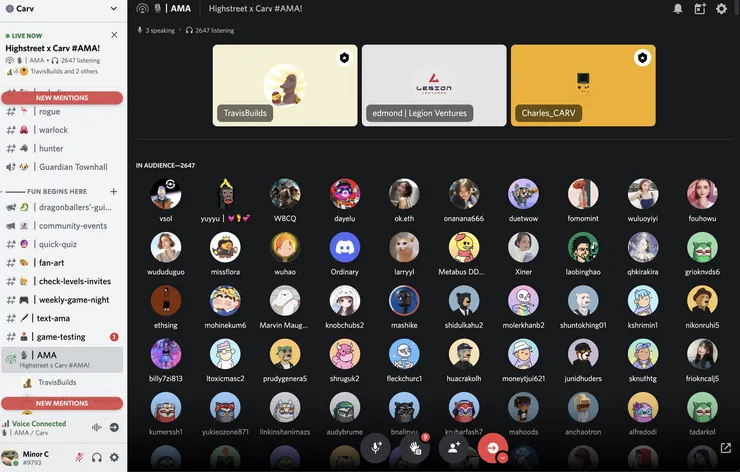This screenshot has width=740, height=472.
Task: Click fouhowu's audience avatar
Action: pos(702,194)
